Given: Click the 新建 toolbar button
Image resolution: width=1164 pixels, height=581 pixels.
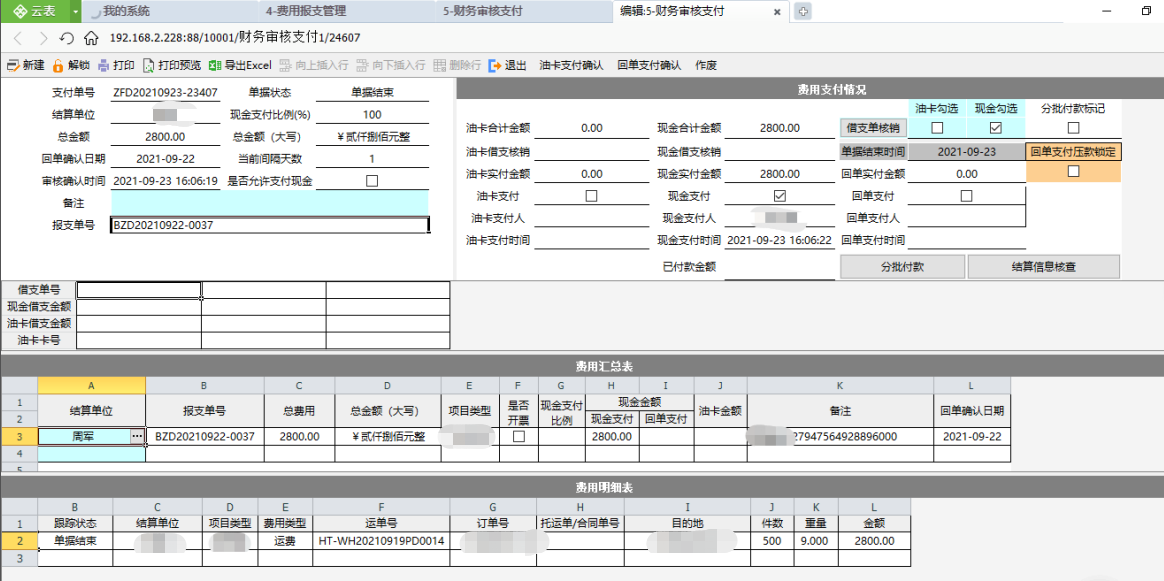Looking at the screenshot, I should click(x=25, y=65).
